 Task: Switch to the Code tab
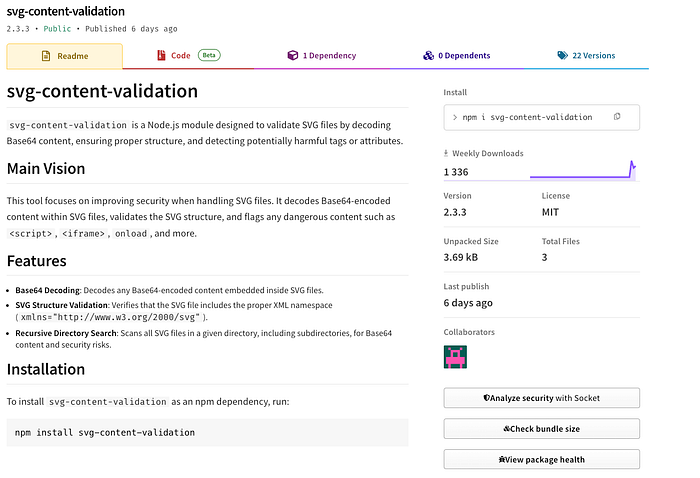(188, 56)
